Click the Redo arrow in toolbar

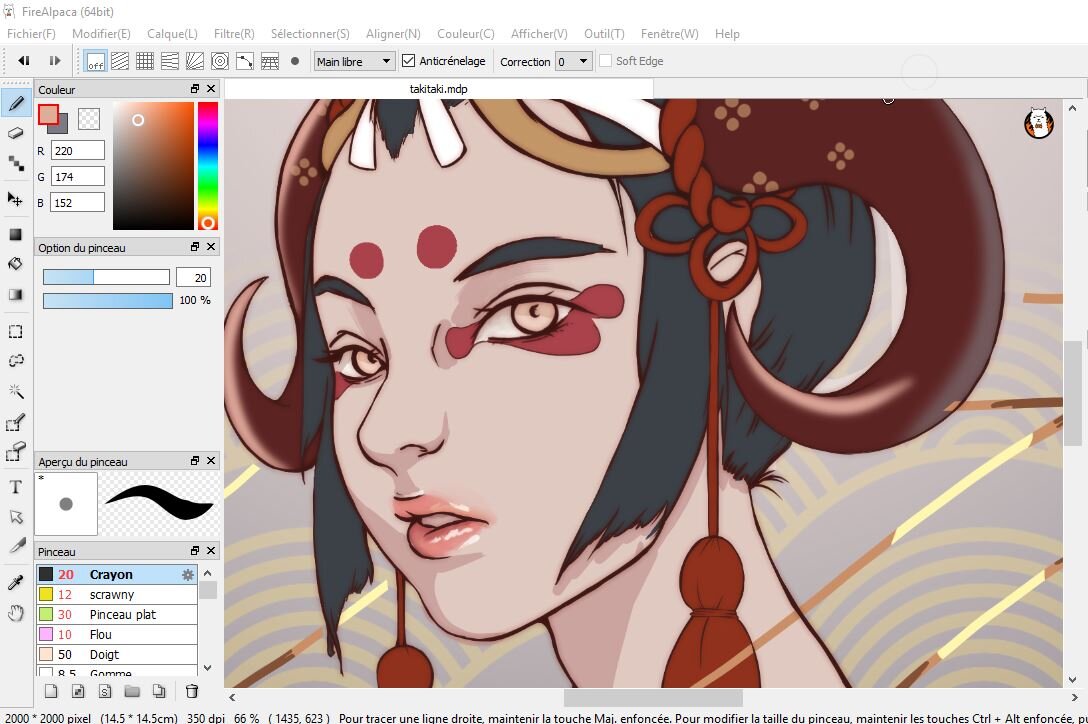[55, 61]
